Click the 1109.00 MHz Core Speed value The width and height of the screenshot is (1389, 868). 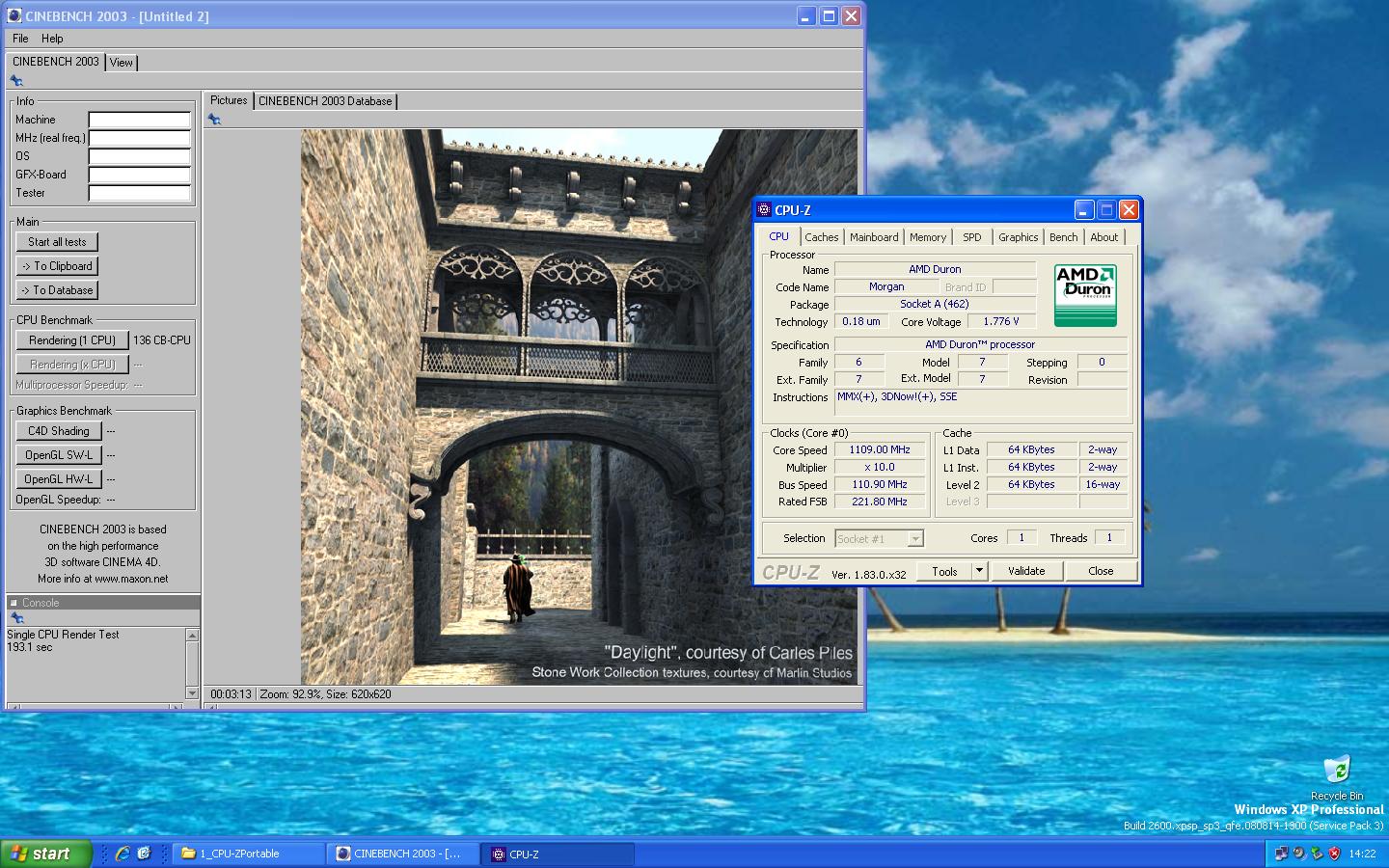[x=879, y=449]
